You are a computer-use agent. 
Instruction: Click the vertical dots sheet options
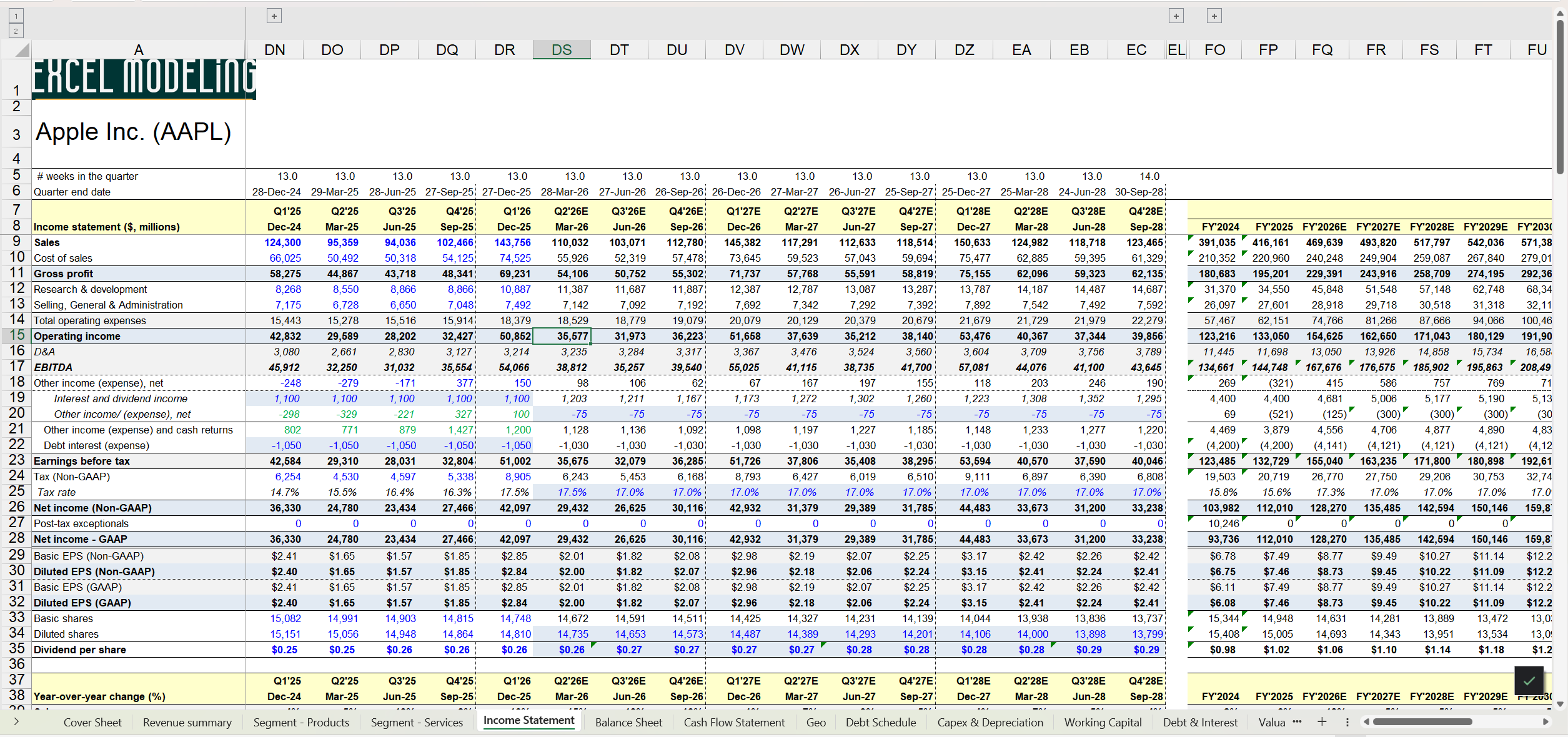tap(1347, 722)
